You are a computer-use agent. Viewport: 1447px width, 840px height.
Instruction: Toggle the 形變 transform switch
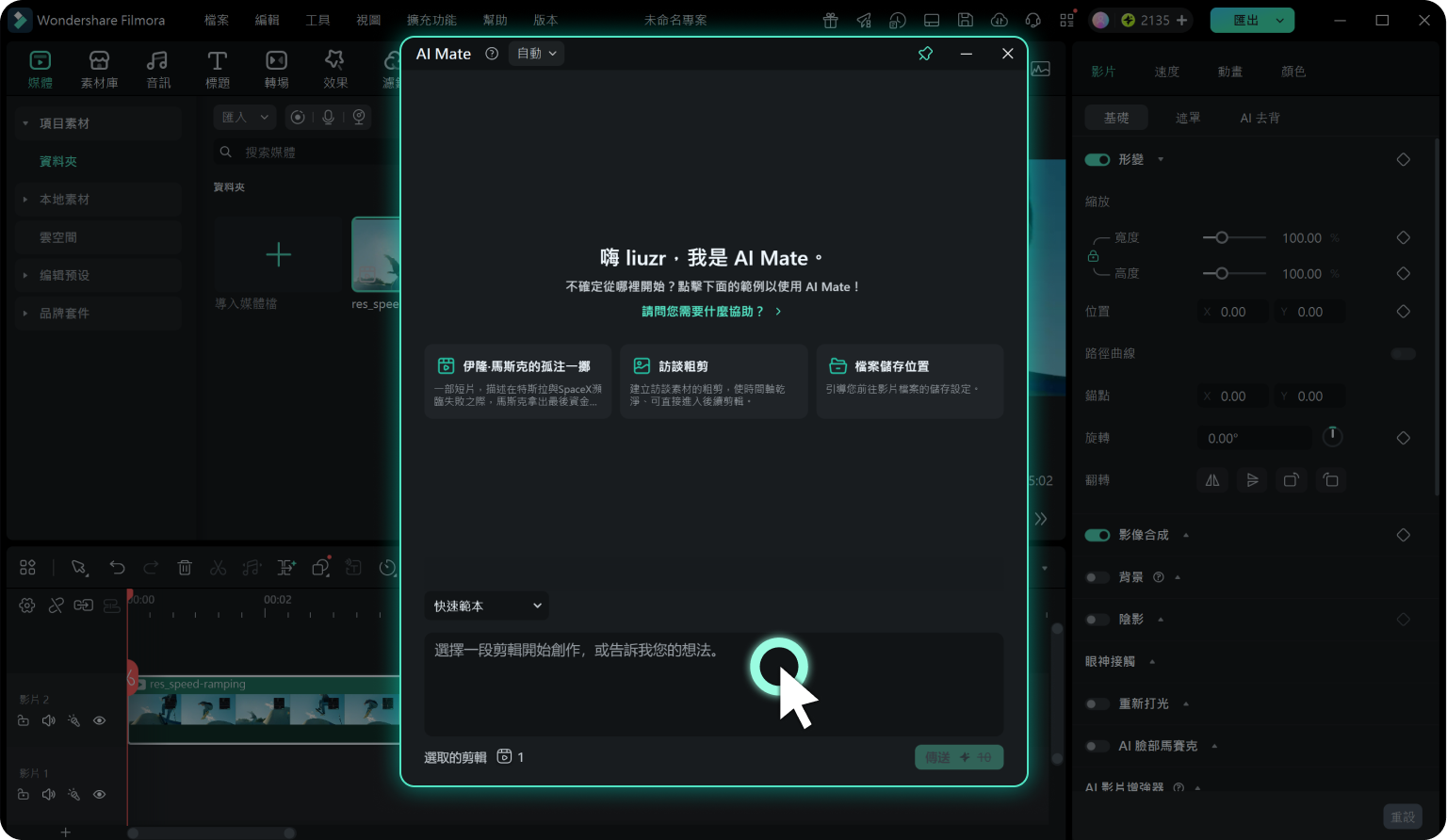point(1097,159)
